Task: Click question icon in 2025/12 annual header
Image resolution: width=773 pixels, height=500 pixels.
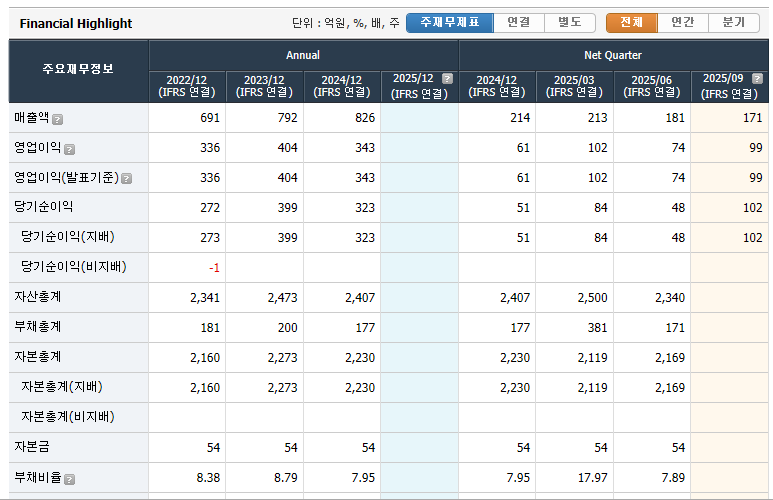Action: (x=447, y=78)
